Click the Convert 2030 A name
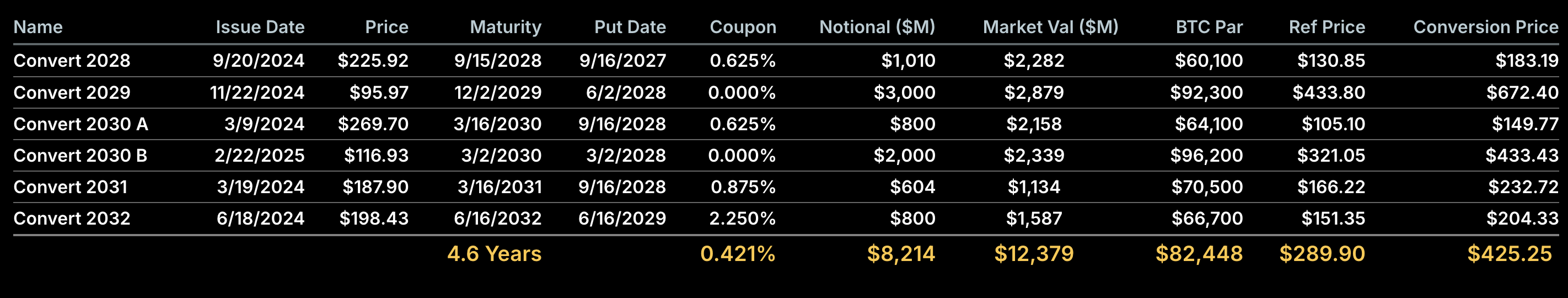Image resolution: width=1568 pixels, height=298 pixels. click(80, 124)
